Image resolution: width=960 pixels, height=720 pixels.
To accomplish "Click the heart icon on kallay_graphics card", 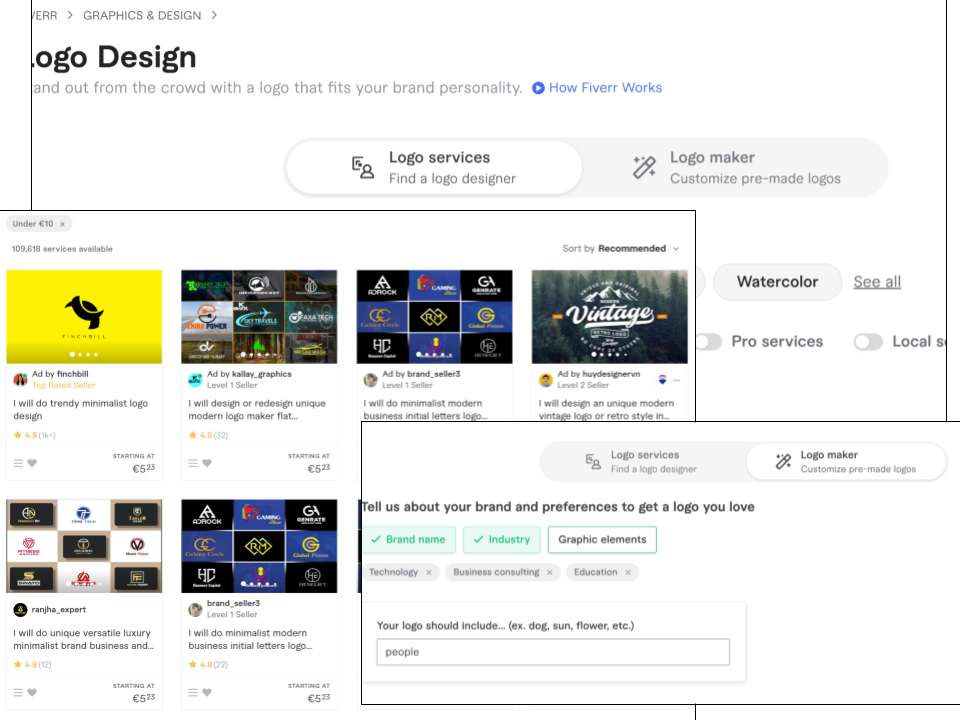I will click(207, 463).
